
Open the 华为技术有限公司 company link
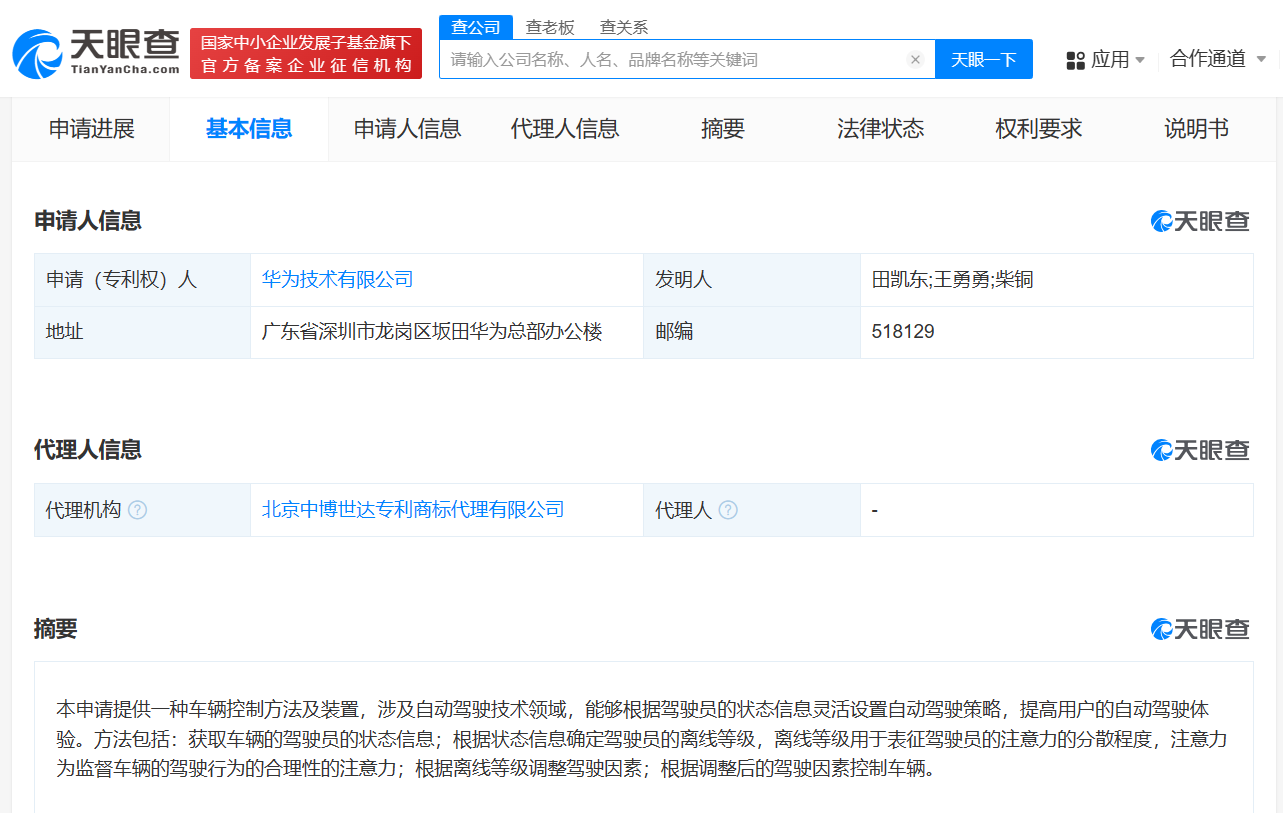tap(336, 280)
